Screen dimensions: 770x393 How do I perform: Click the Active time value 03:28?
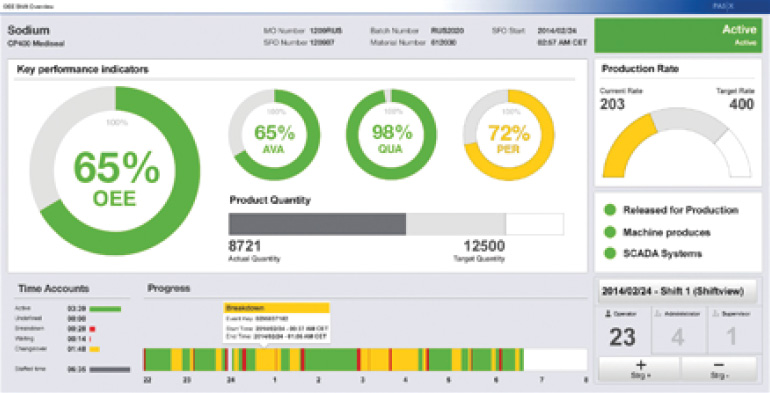click(x=77, y=309)
